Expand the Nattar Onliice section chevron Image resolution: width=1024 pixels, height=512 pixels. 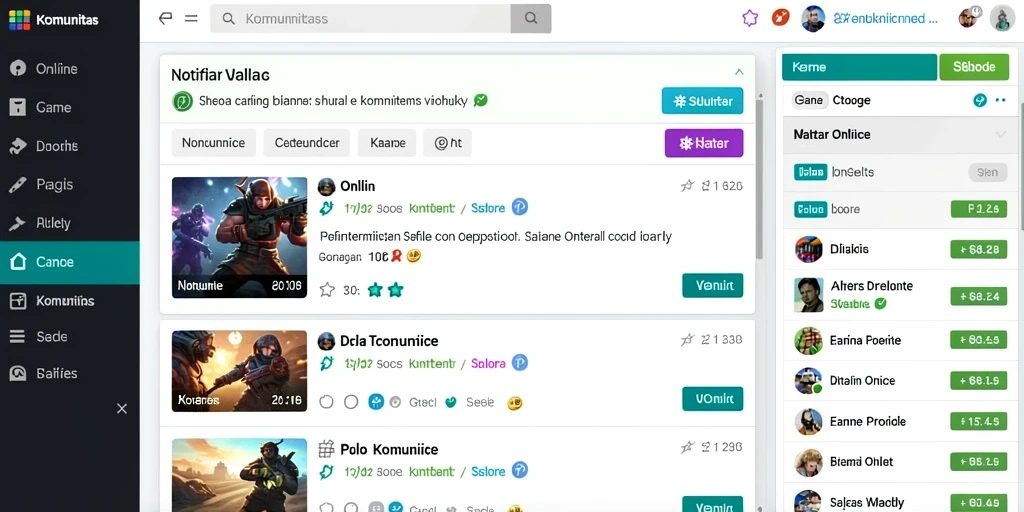[1000, 135]
